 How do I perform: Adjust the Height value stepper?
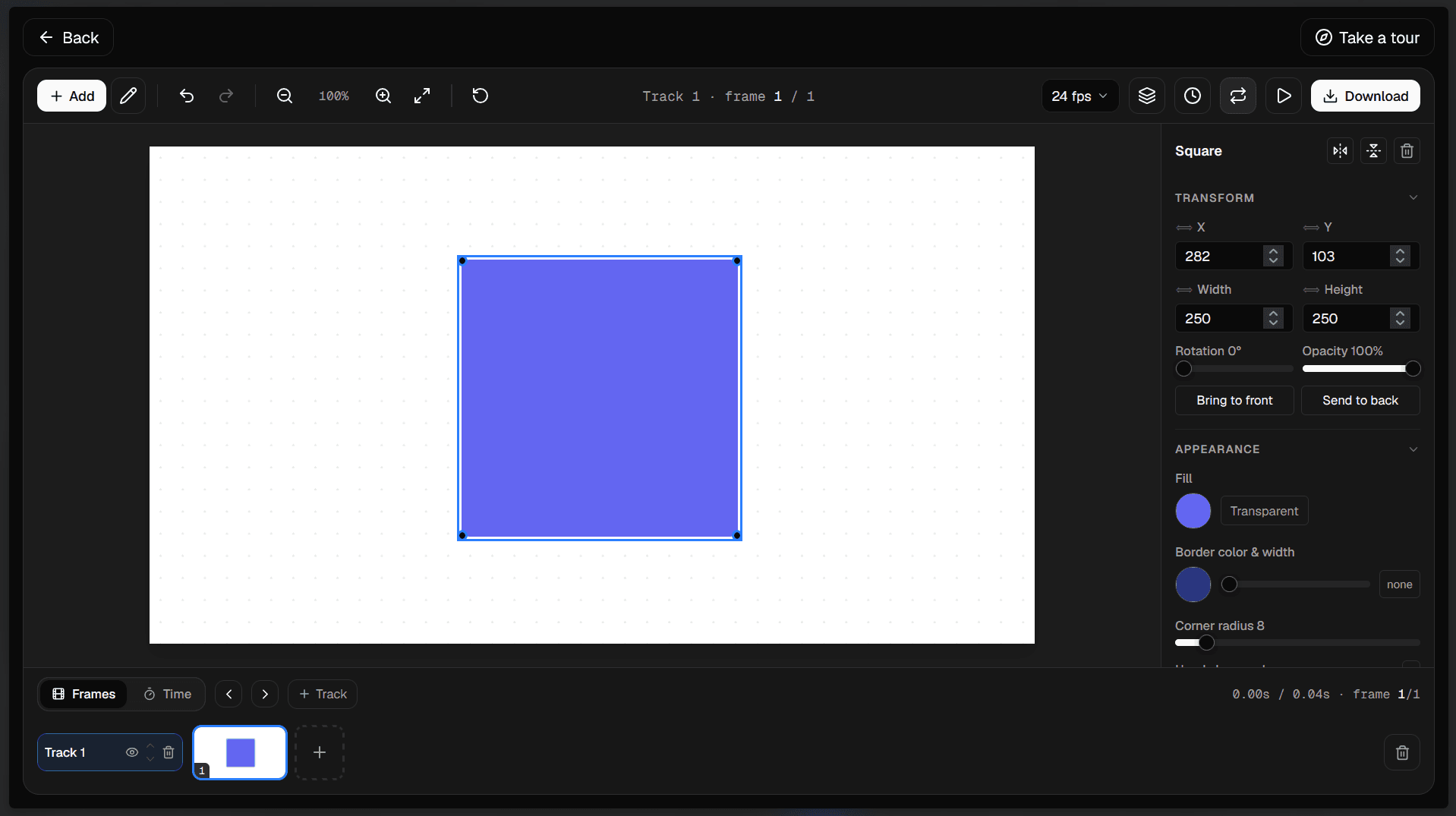pos(1400,318)
